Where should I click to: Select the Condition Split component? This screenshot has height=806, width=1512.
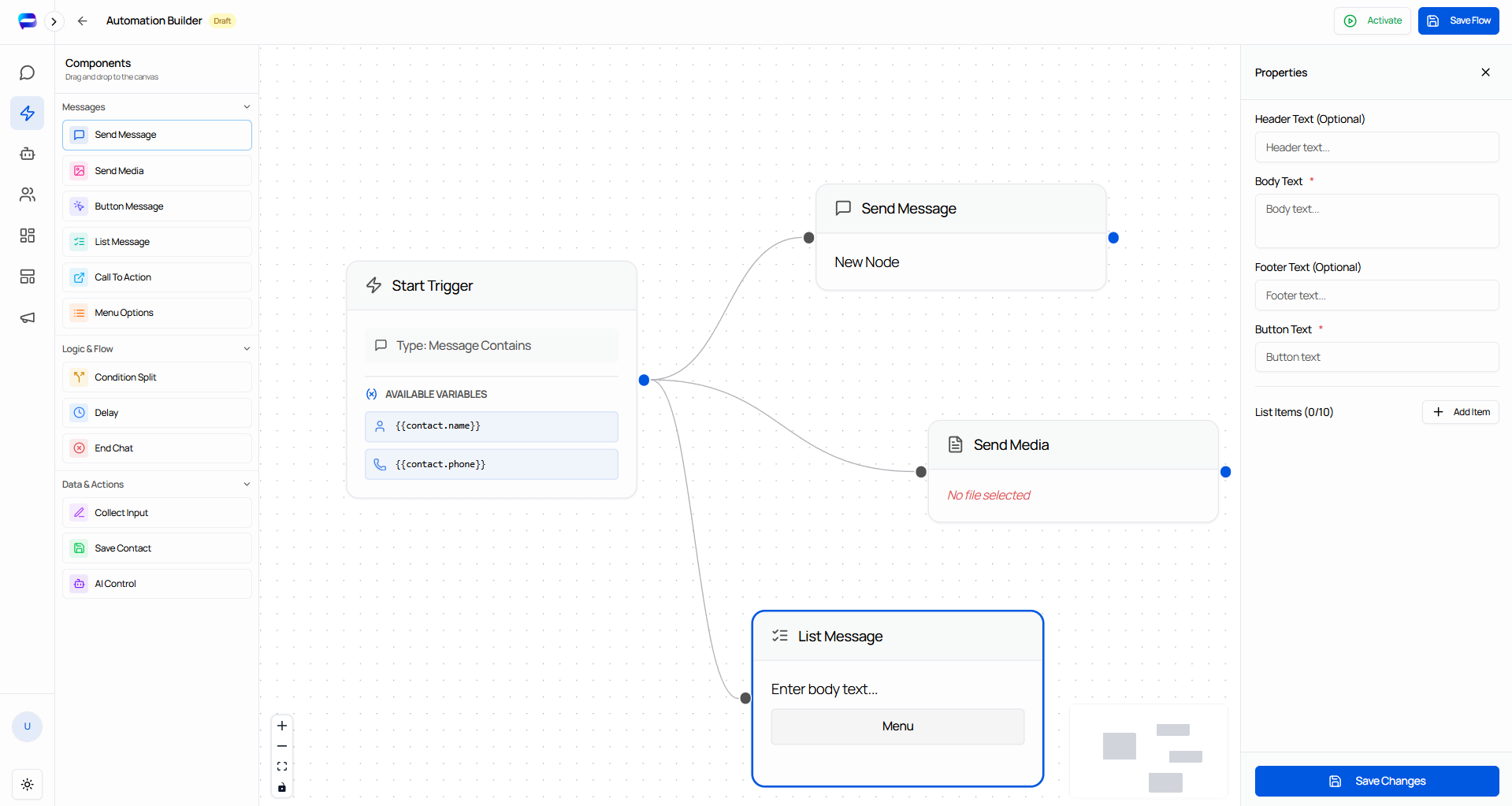pyautogui.click(x=157, y=377)
